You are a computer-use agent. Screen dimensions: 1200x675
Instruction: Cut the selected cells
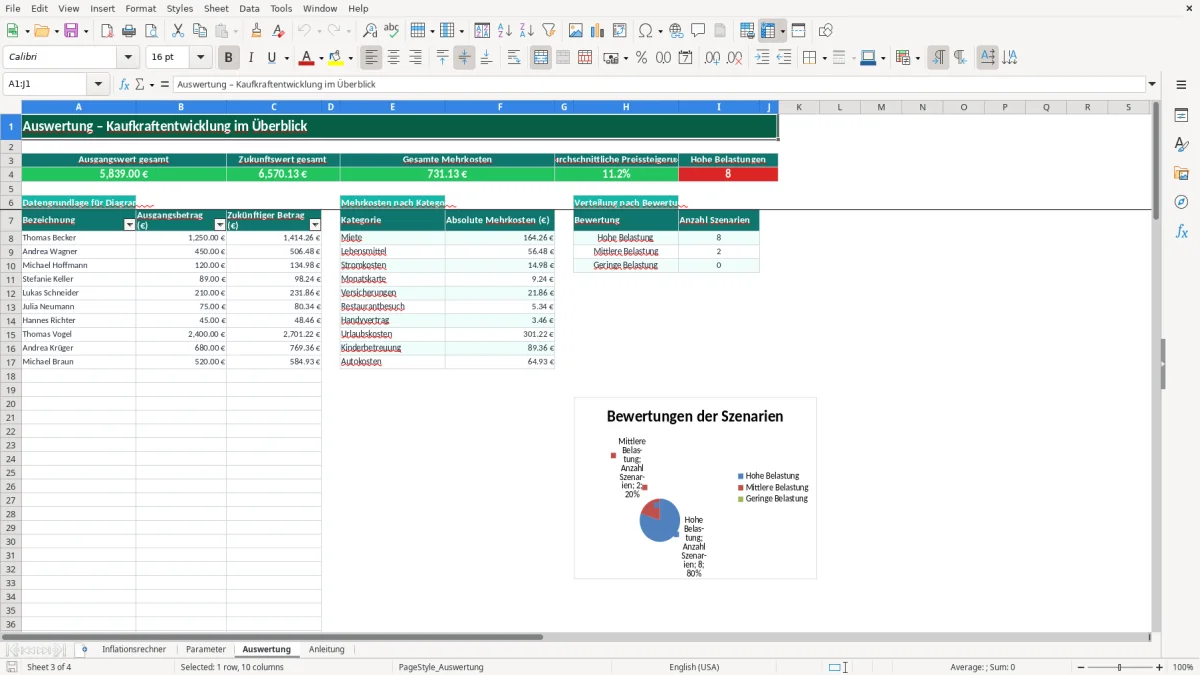(x=178, y=31)
